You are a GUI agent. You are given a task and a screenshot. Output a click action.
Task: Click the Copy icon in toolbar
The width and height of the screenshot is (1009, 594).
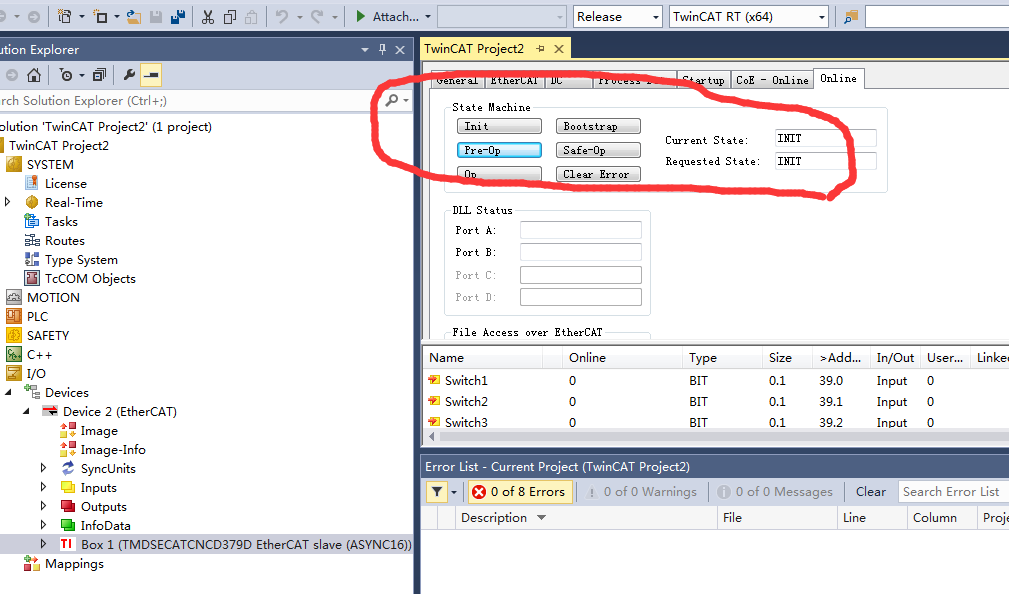tap(230, 17)
